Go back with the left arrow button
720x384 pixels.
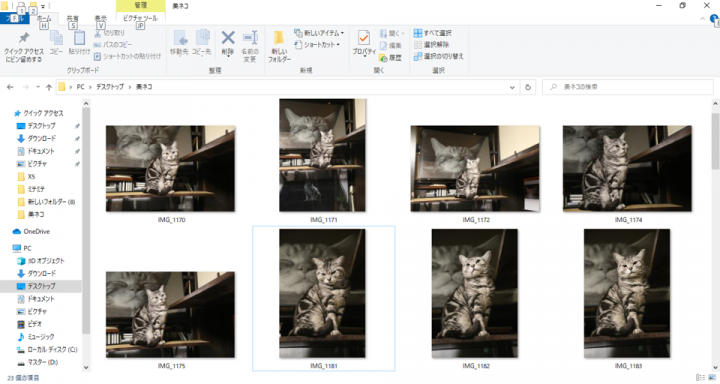click(x=10, y=87)
